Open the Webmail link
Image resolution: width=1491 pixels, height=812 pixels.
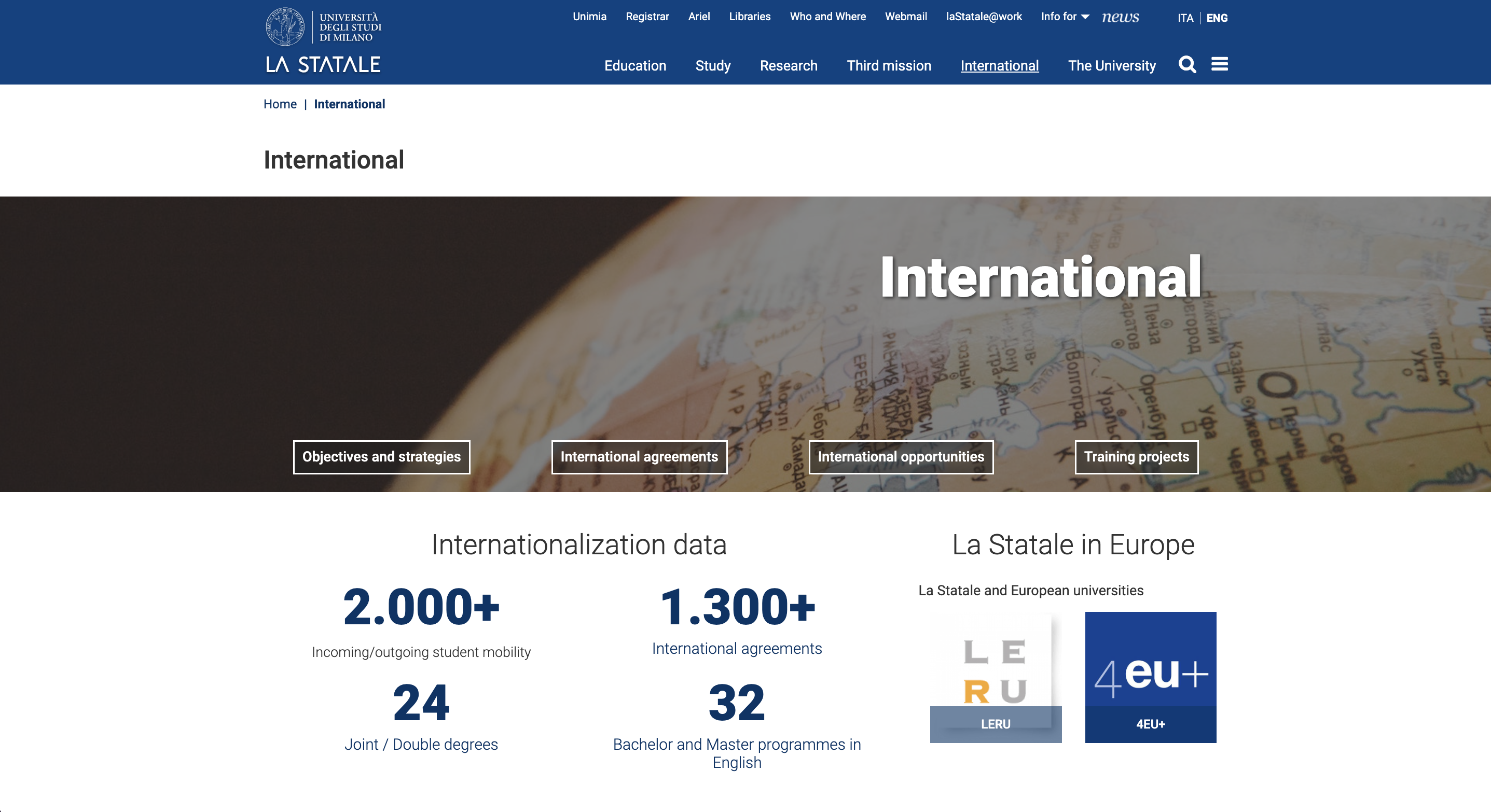(906, 17)
